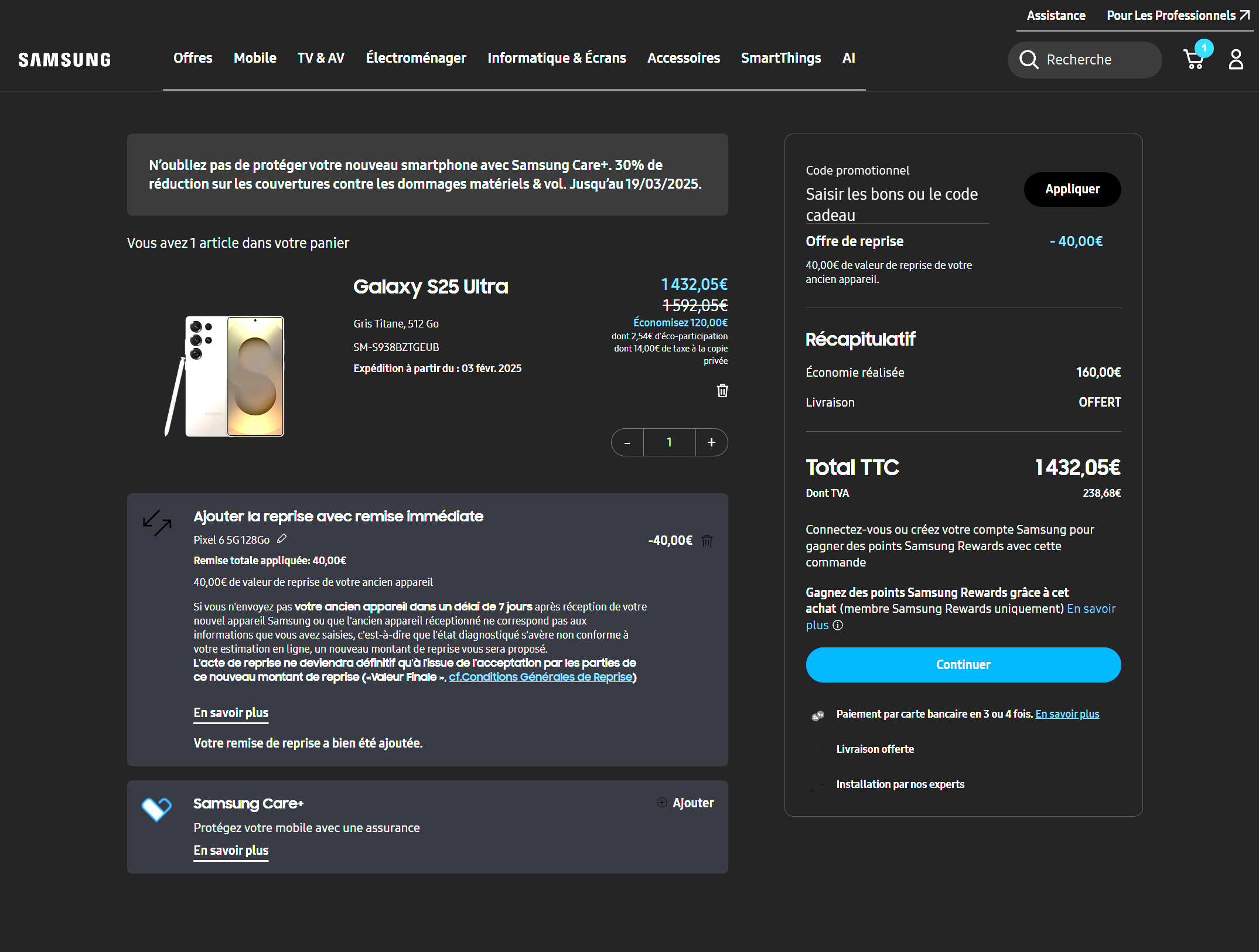Open the Accessoires menu
The height and width of the screenshot is (952, 1259).
684,58
